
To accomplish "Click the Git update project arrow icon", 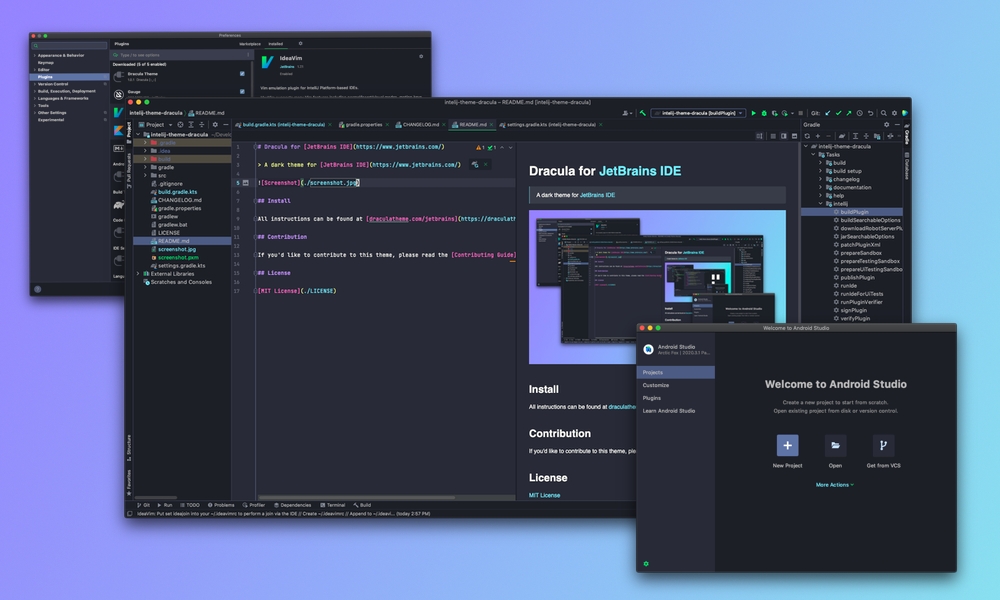I will pos(828,113).
